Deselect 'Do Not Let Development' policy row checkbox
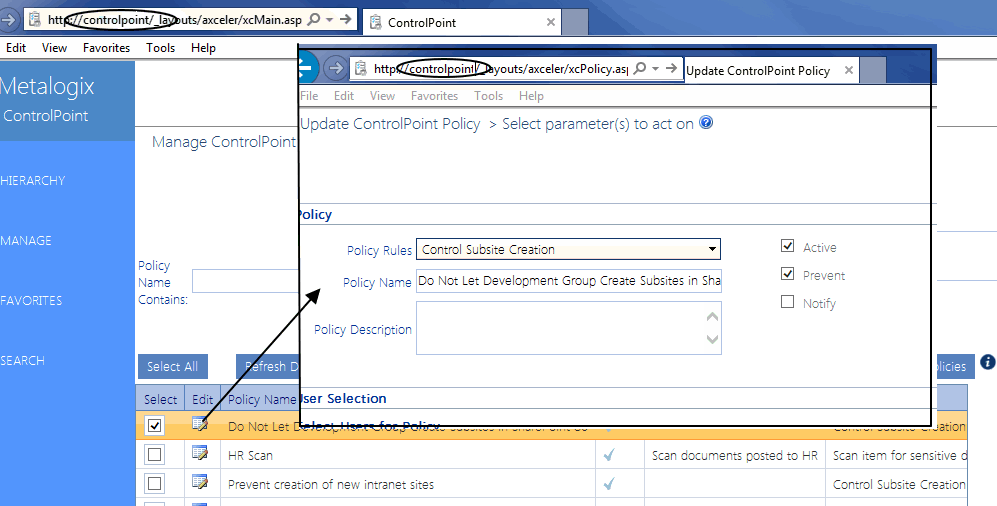Screen dimensions: 997x506 (154, 425)
